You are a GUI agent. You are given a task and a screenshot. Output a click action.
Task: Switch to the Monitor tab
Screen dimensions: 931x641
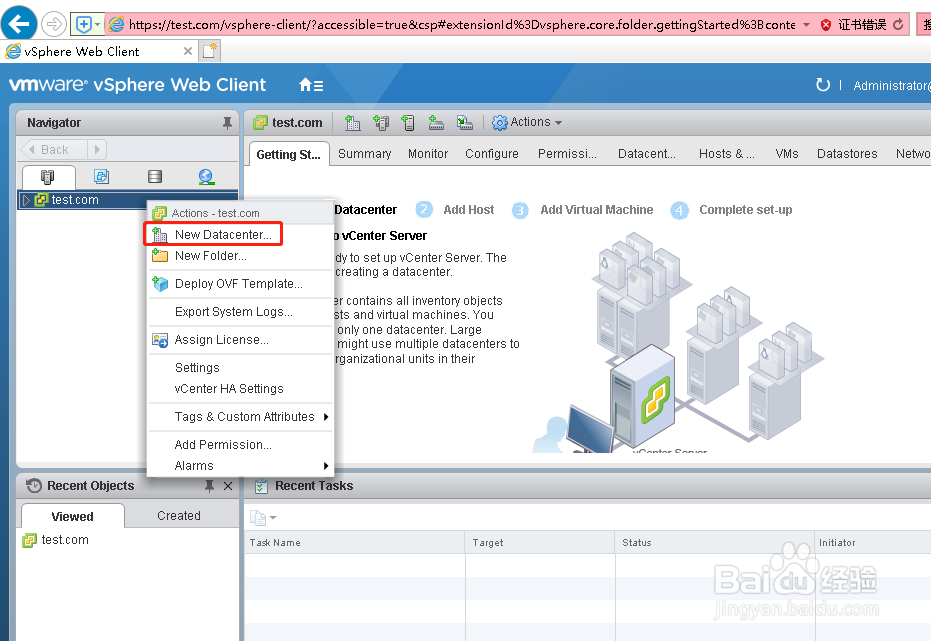point(428,154)
